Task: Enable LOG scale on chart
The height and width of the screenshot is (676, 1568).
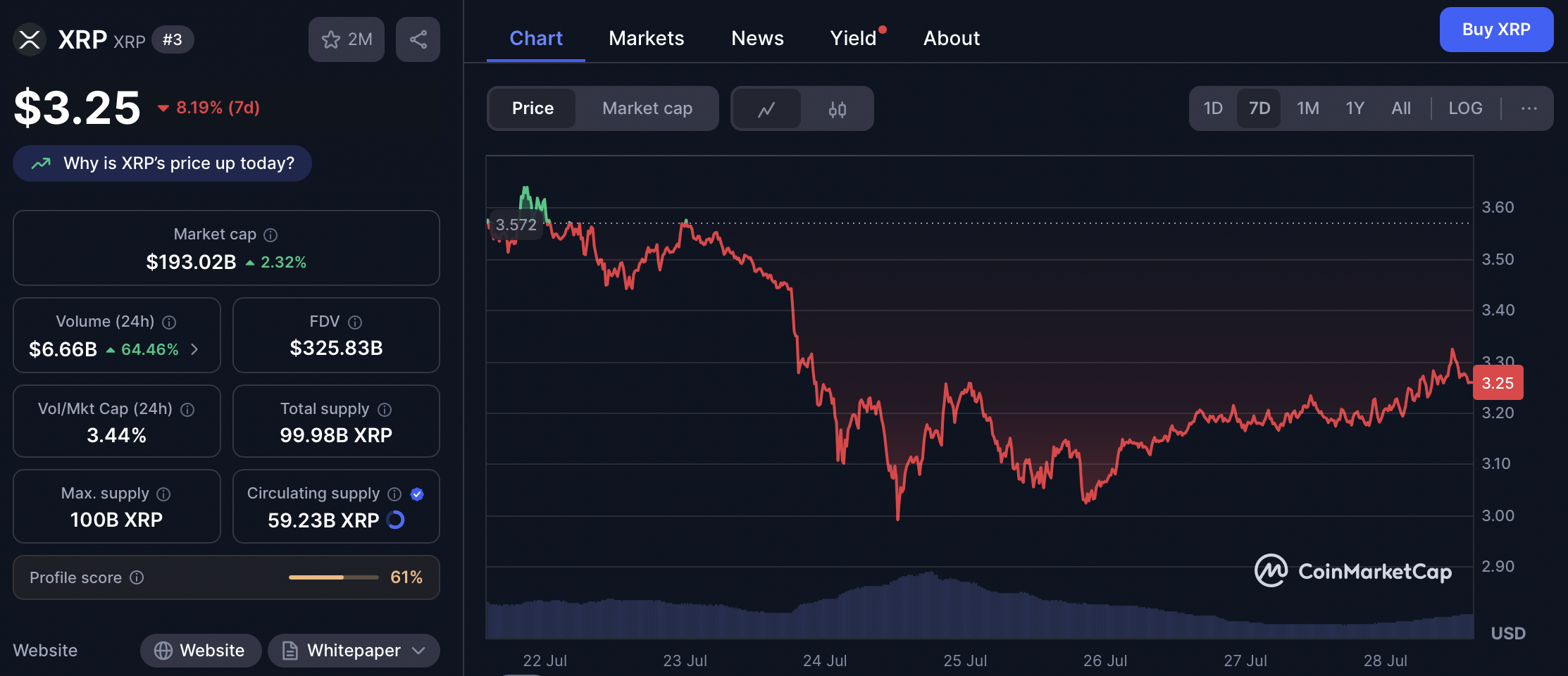Action: (1466, 108)
